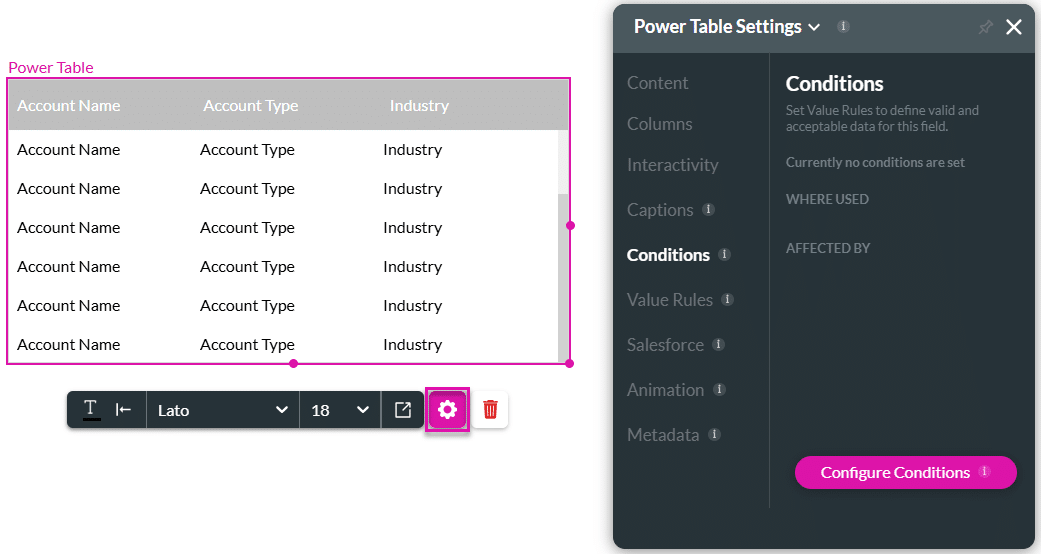
Task: Click the WHERE USED section label
Action: [827, 199]
